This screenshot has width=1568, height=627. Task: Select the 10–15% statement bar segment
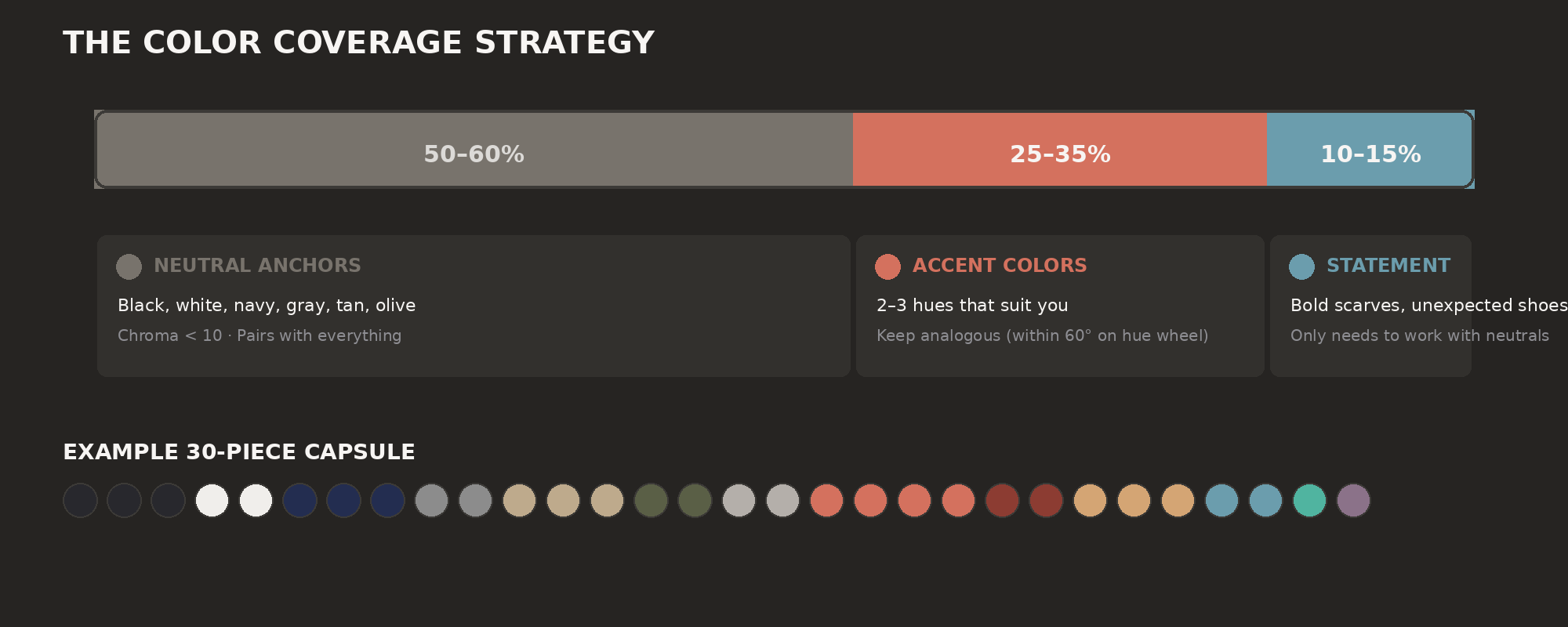pyautogui.click(x=1370, y=150)
